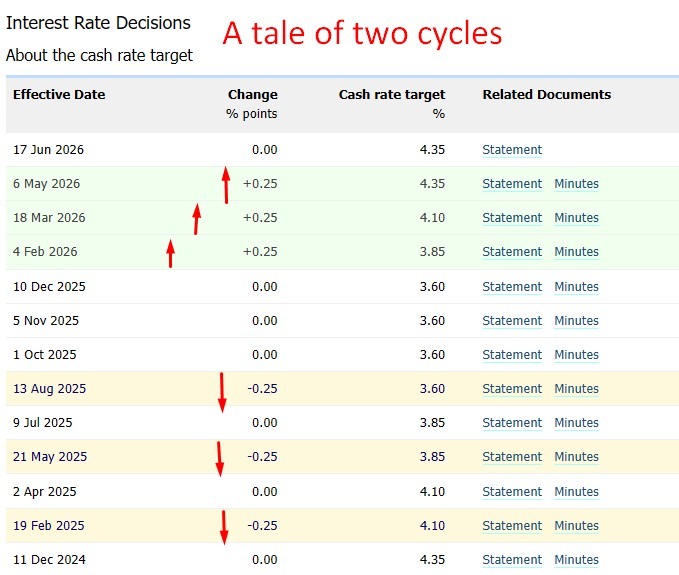Click the -0.25 change for 21 May 2025
The image size is (679, 575).
[x=262, y=457]
